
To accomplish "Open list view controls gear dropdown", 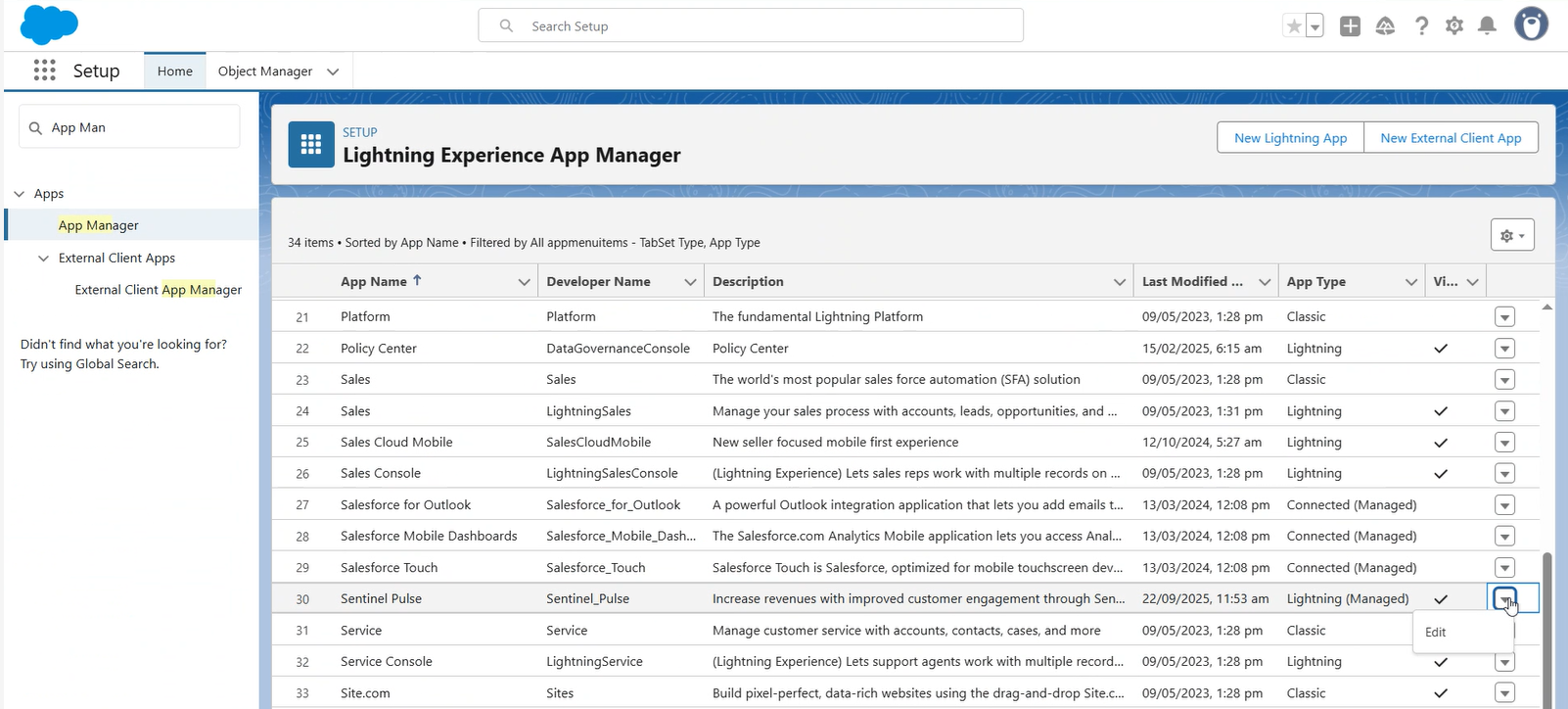I will coord(1512,235).
